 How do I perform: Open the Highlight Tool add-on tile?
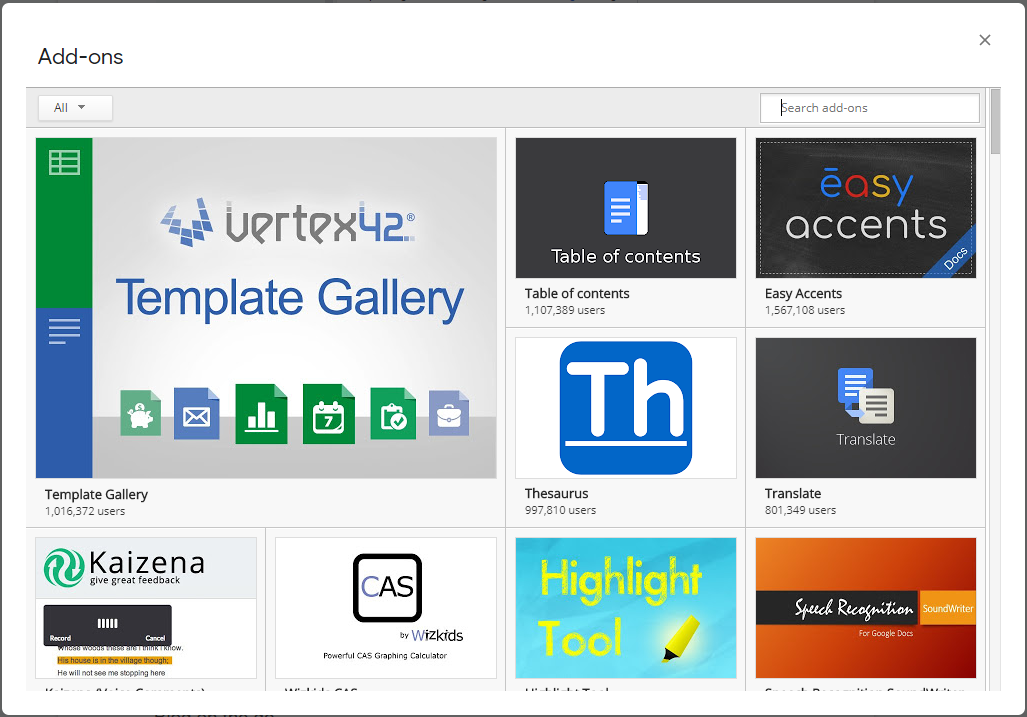pyautogui.click(x=626, y=608)
